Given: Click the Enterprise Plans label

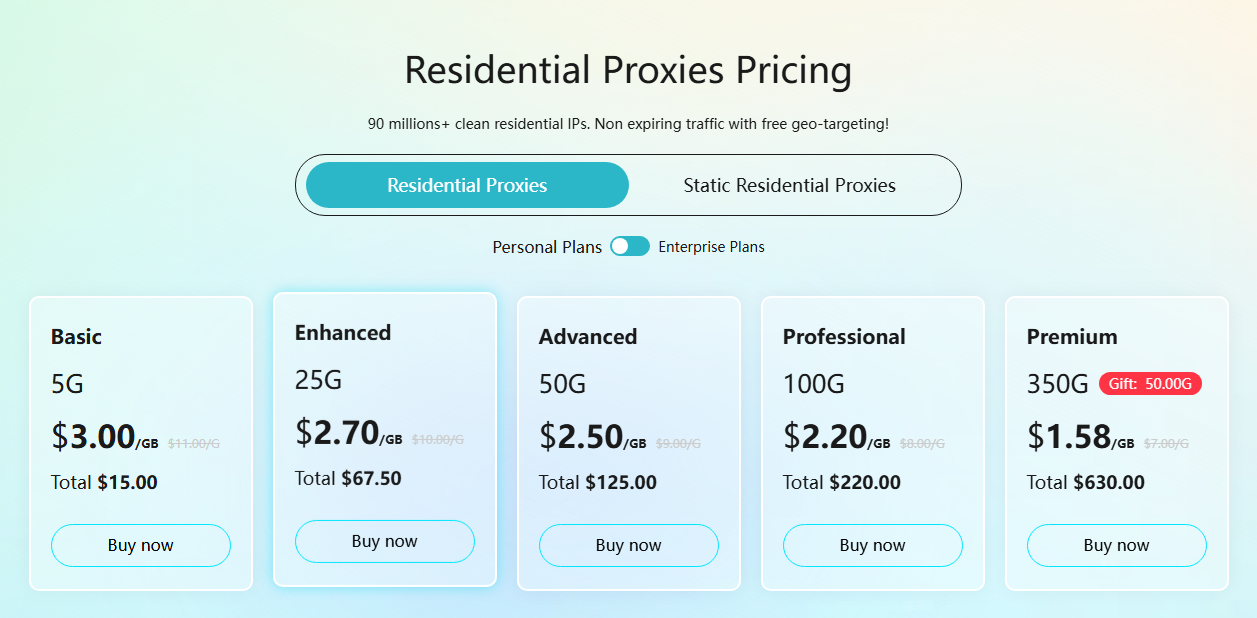Looking at the screenshot, I should coord(711,247).
